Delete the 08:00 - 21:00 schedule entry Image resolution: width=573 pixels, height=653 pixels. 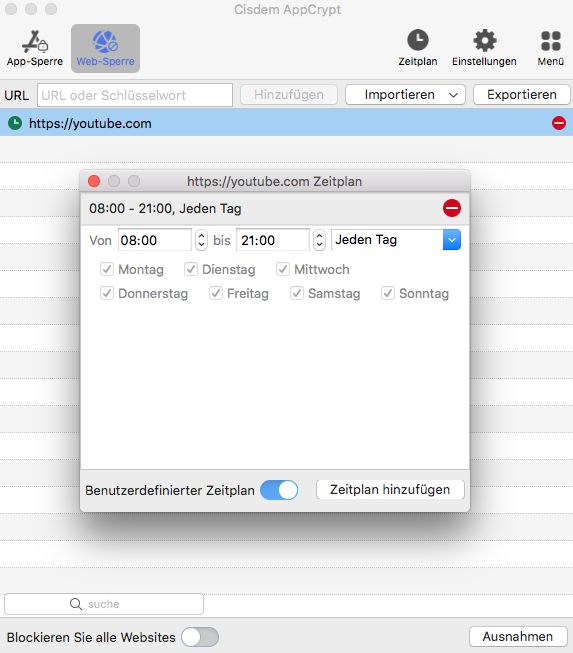(x=452, y=208)
